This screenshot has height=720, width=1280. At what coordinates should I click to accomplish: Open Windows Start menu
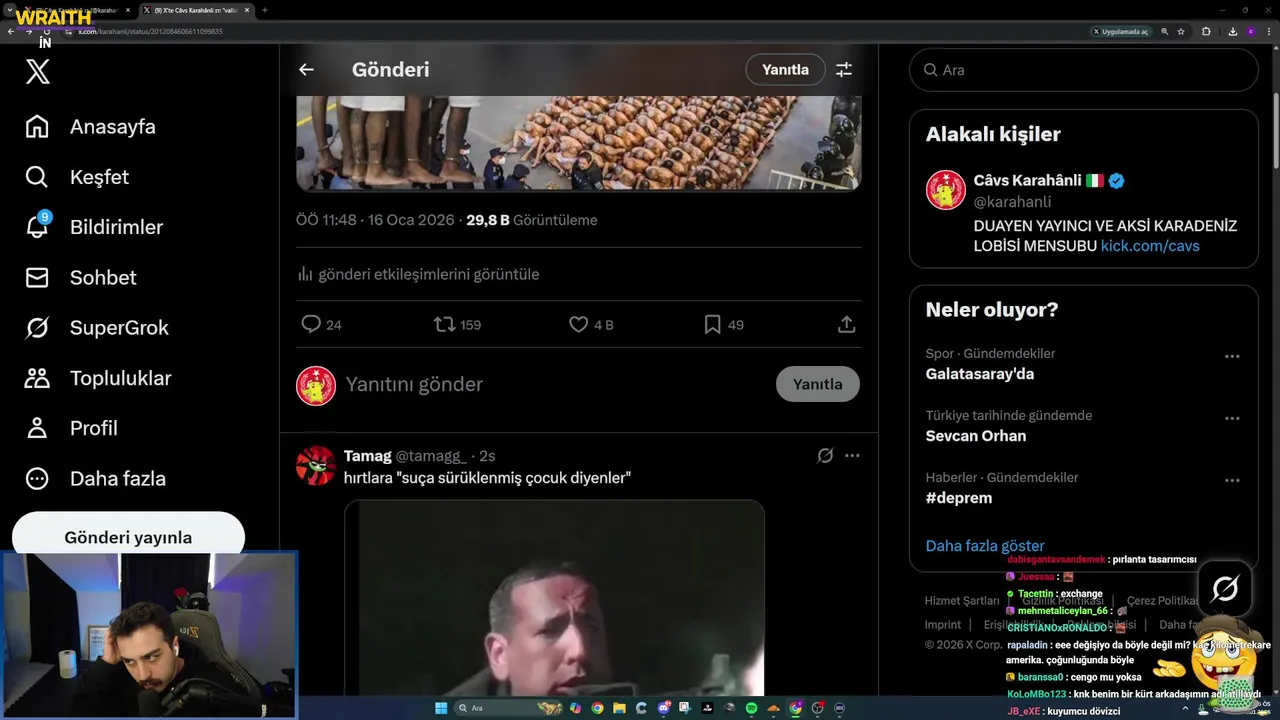[x=441, y=708]
